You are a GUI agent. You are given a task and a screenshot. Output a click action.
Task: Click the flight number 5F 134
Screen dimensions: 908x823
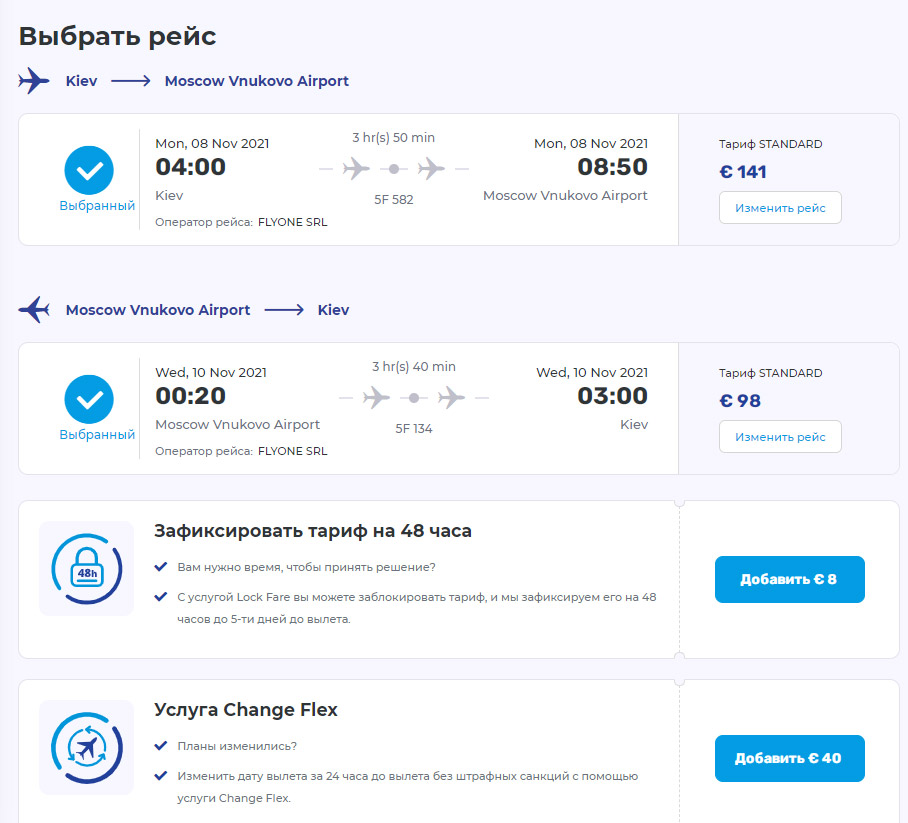tap(413, 429)
